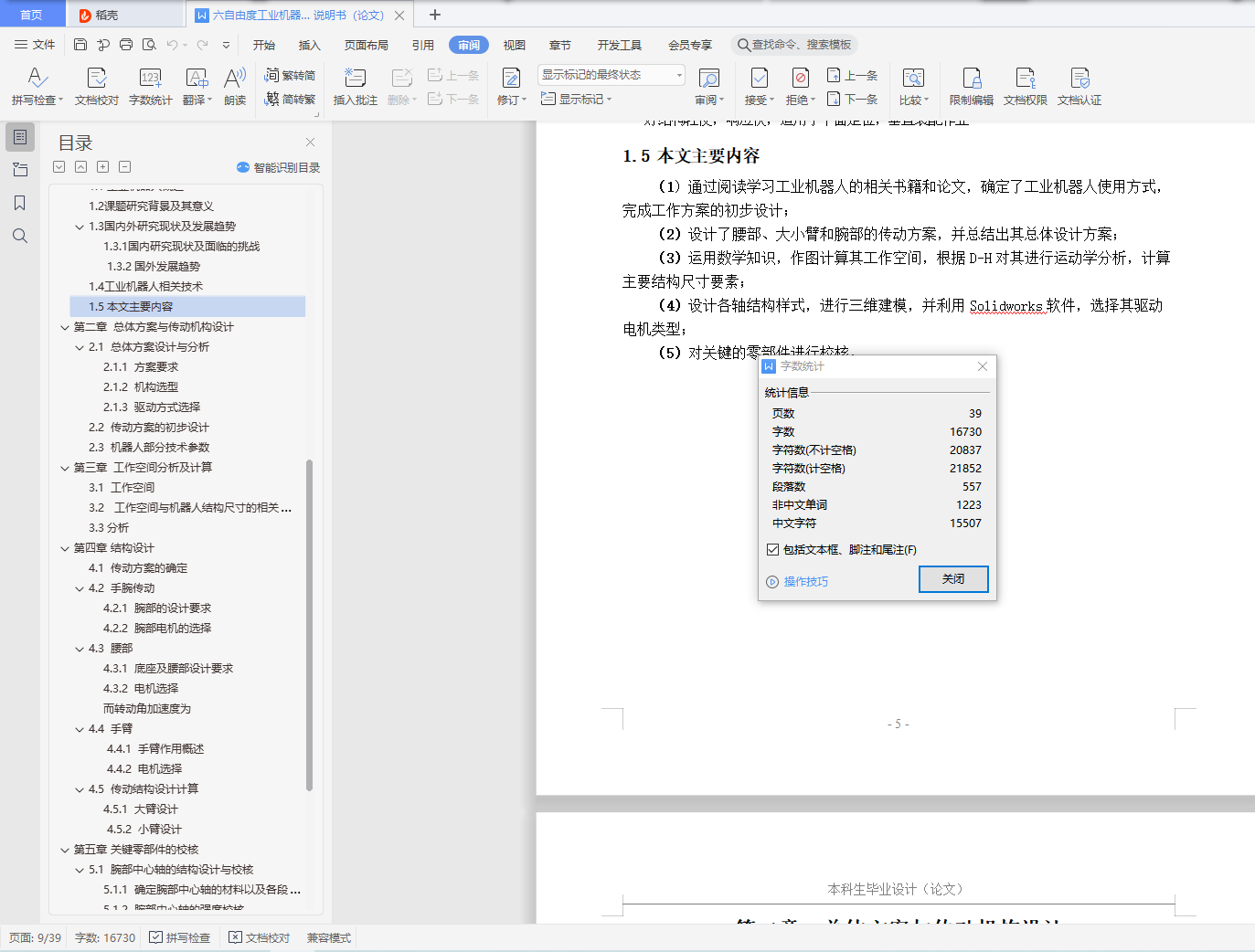The width and height of the screenshot is (1255, 952).
Task: Click smart TOC recognition (智能识别目录)
Action: (x=278, y=167)
